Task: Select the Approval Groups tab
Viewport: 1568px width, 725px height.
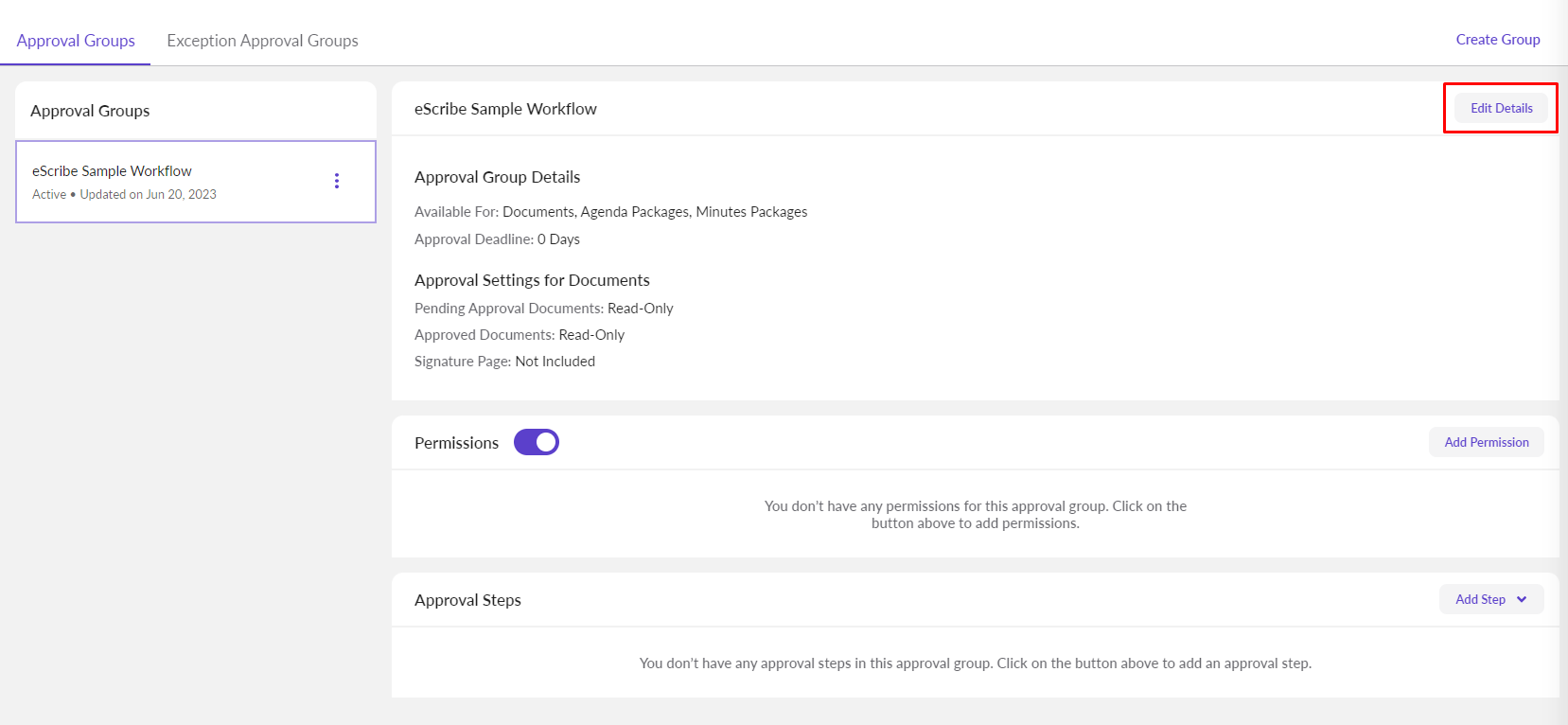Action: (76, 41)
